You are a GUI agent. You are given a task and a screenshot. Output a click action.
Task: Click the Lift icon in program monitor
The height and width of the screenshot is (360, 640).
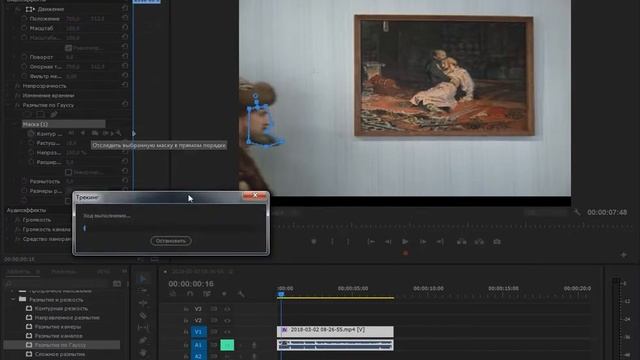462,242
